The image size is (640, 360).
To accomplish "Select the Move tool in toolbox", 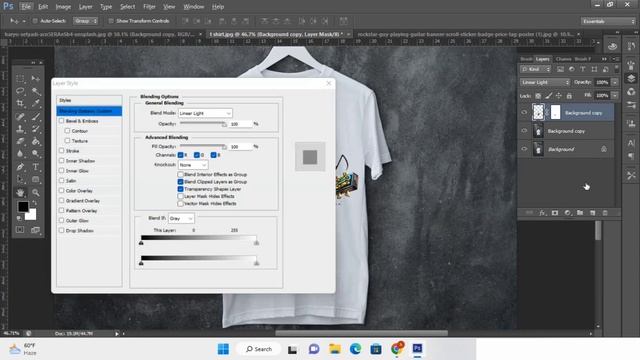I will [36, 78].
